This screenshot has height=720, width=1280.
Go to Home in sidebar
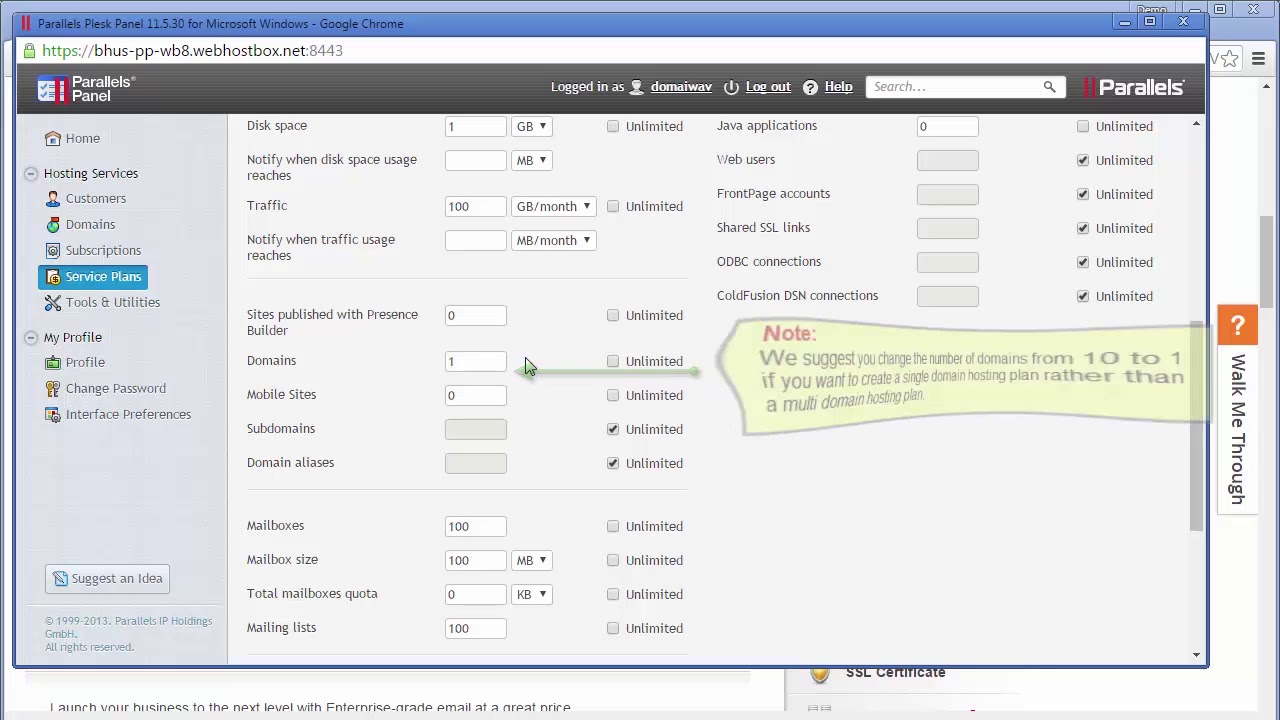tap(83, 138)
